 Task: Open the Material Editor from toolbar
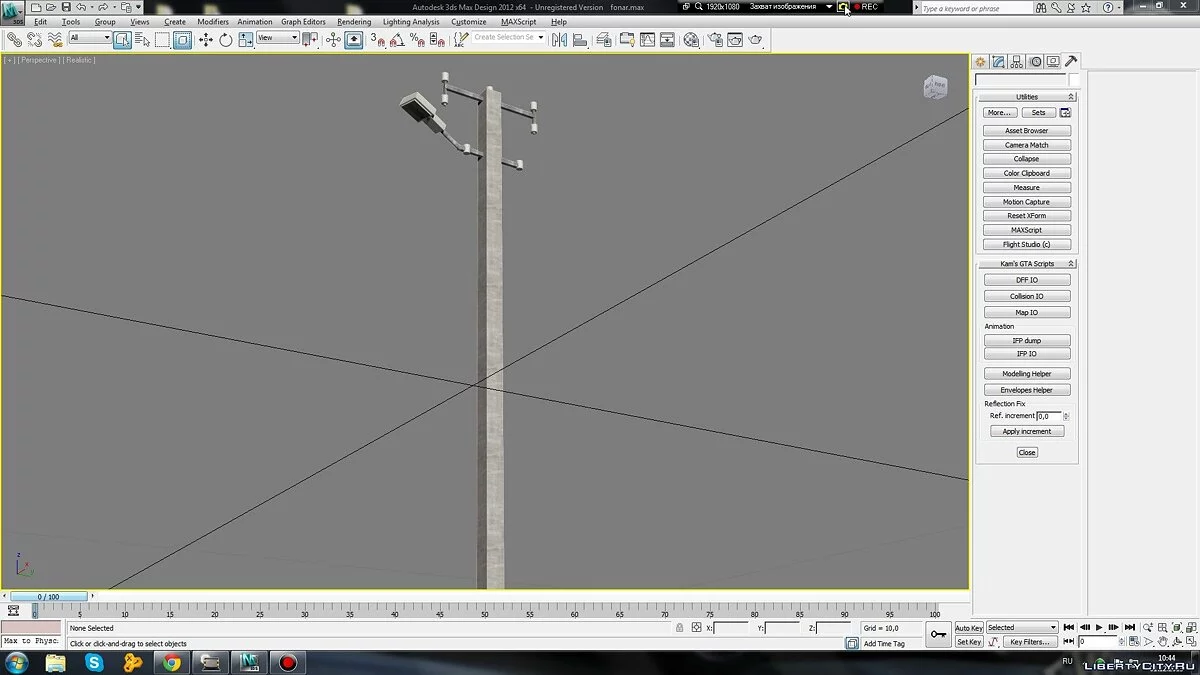click(690, 40)
